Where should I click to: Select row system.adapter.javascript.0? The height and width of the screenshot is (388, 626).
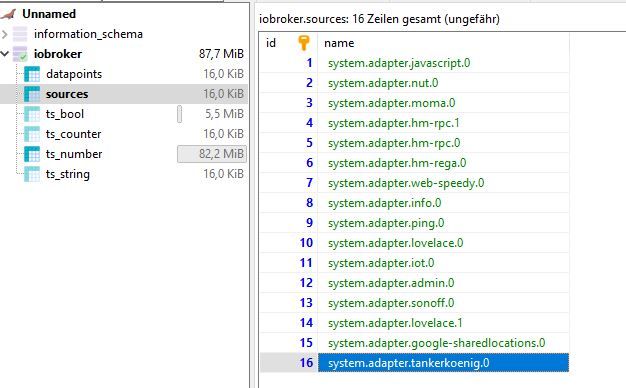[414, 63]
